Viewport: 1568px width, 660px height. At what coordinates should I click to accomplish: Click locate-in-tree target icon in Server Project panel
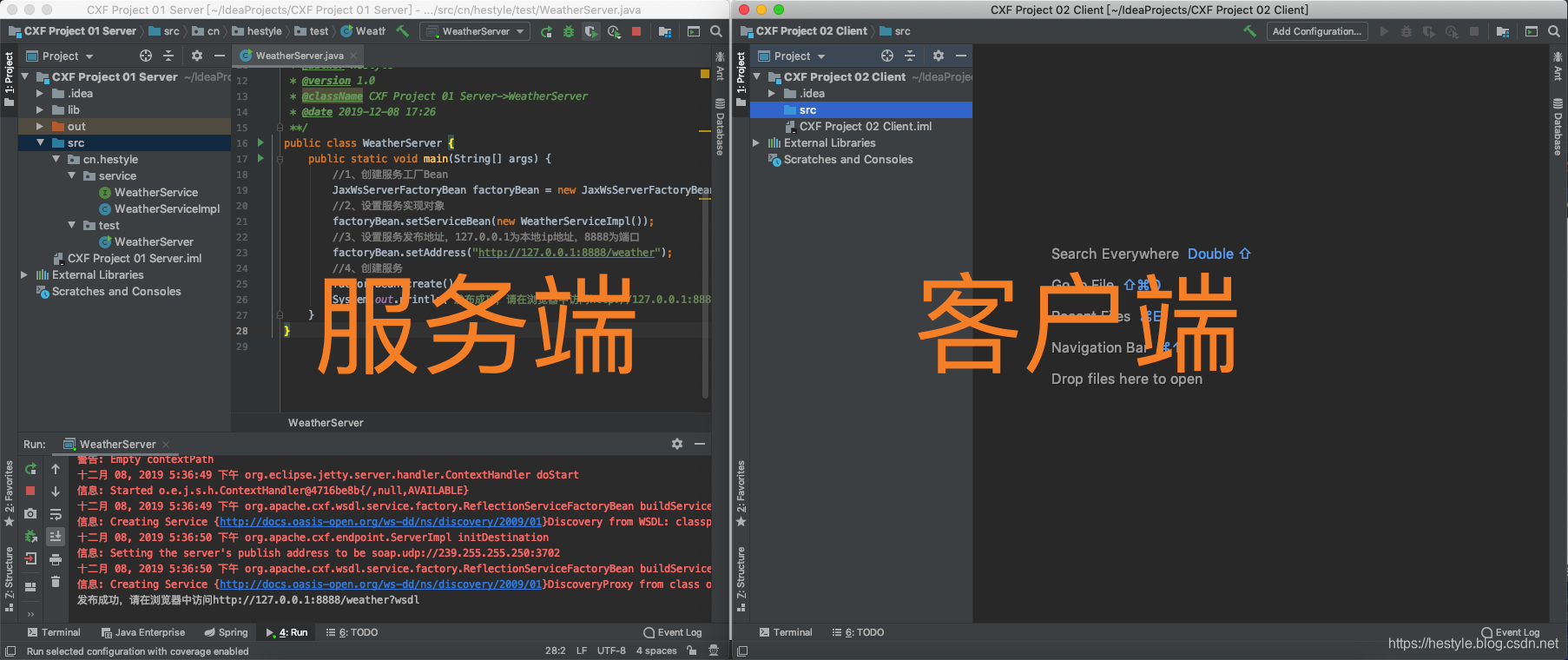point(146,56)
